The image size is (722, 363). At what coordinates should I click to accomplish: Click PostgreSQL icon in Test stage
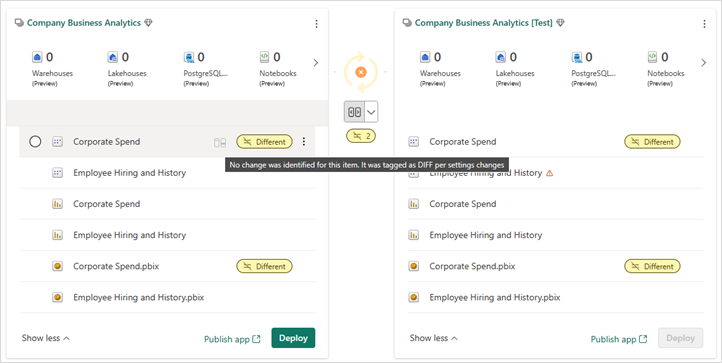tap(576, 57)
